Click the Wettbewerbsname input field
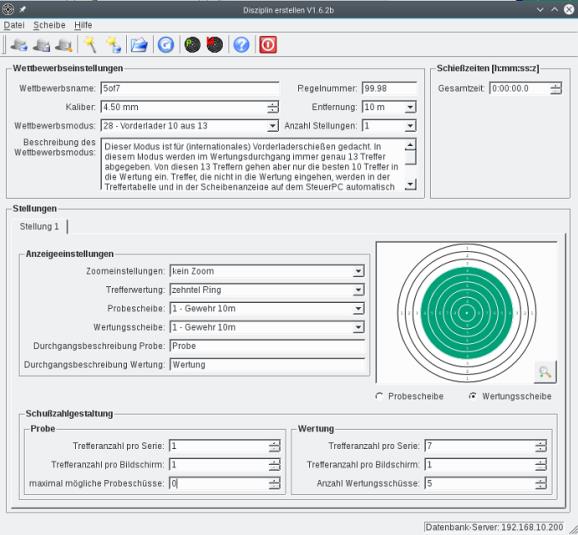 (190, 88)
